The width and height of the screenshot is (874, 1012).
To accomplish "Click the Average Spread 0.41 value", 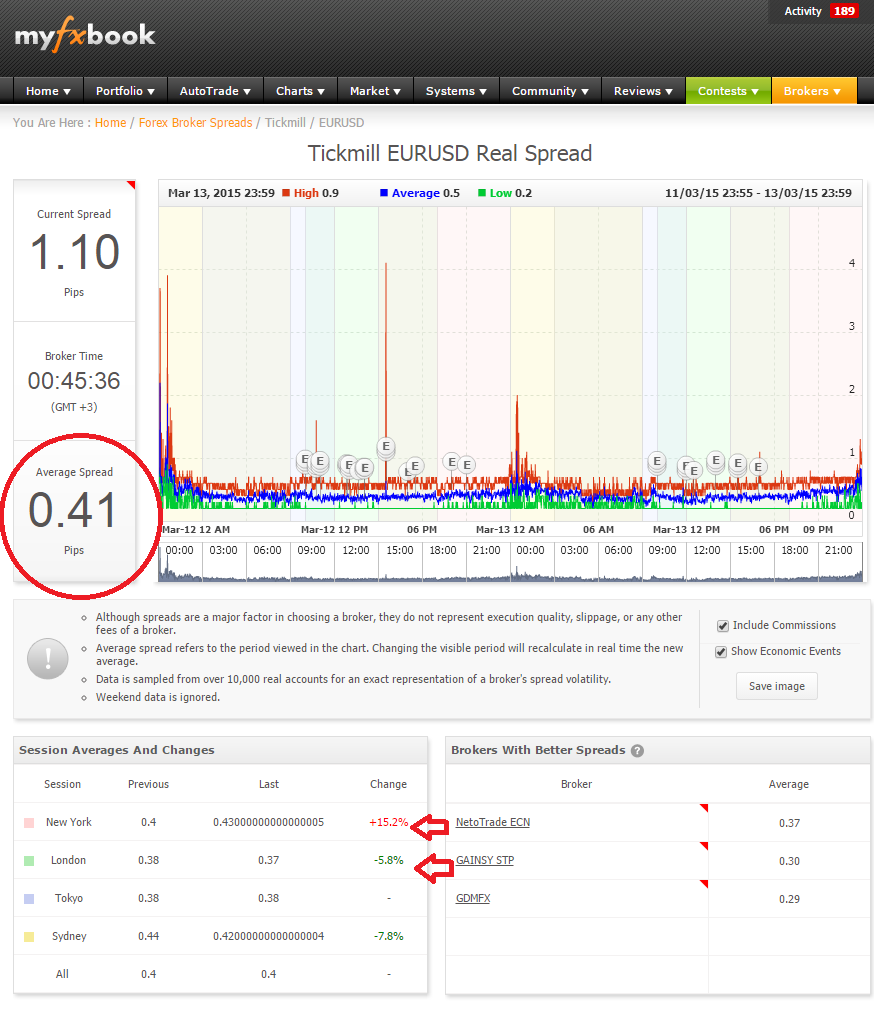I will click(74, 511).
